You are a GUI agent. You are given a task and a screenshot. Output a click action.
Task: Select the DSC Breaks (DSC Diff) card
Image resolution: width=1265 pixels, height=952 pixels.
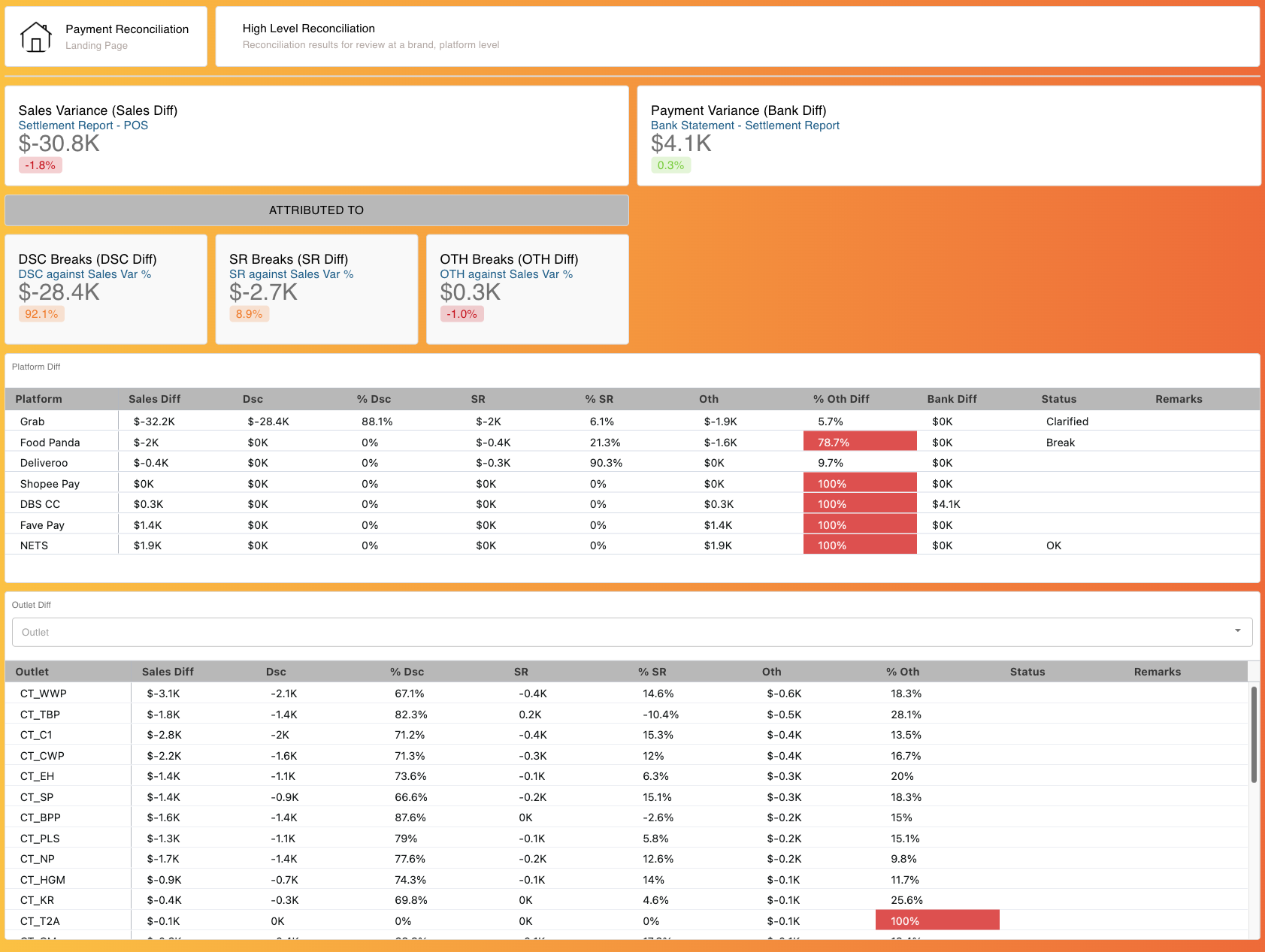106,289
